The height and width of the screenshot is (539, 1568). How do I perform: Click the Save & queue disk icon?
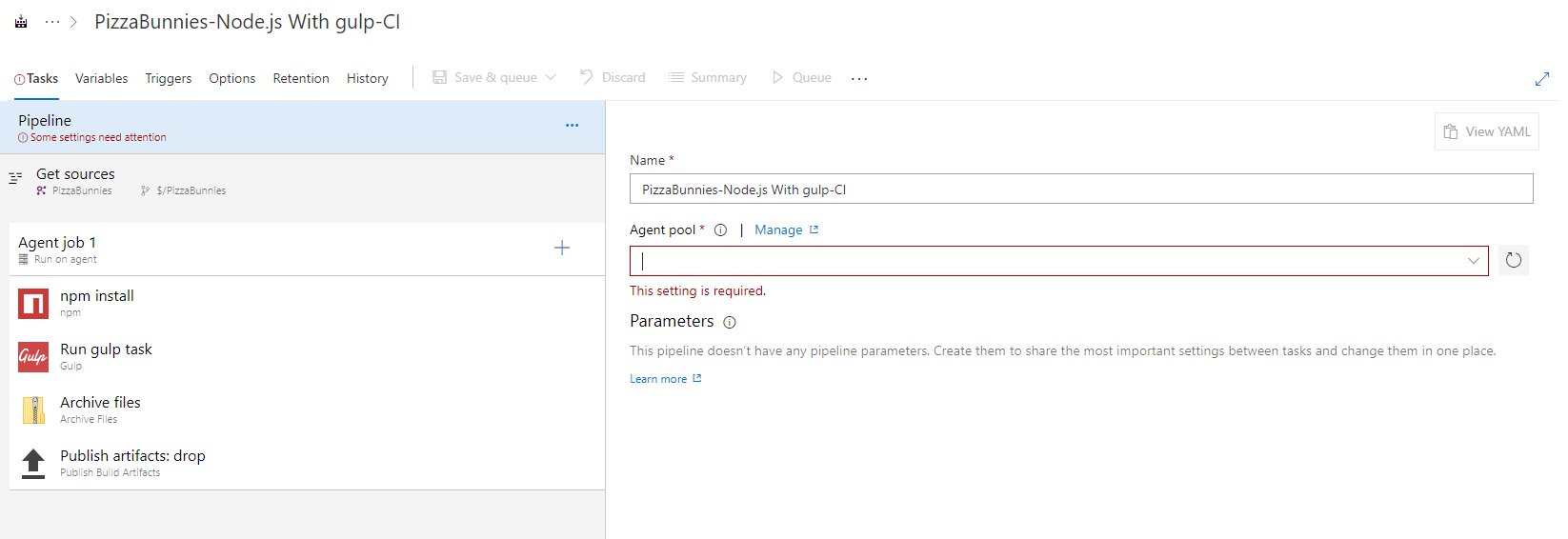tap(439, 77)
